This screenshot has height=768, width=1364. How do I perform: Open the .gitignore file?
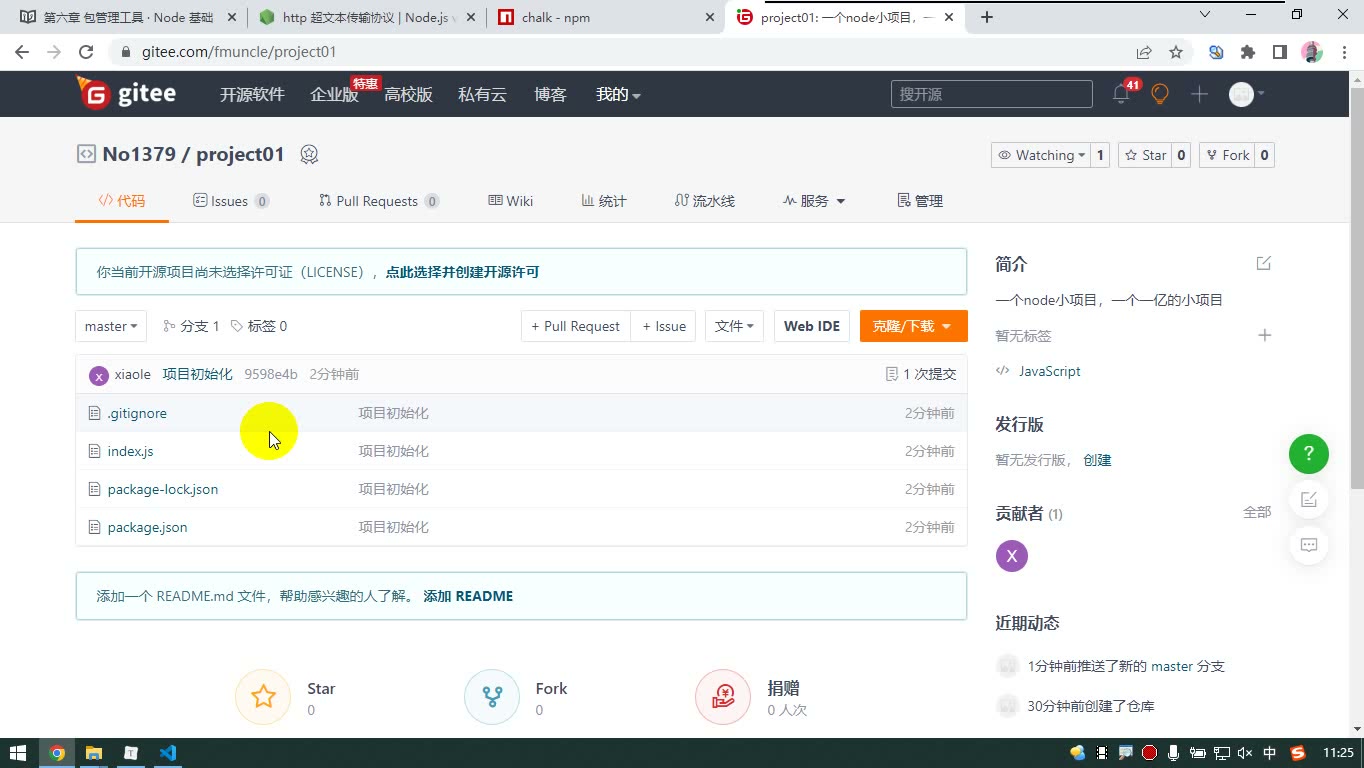(x=137, y=413)
